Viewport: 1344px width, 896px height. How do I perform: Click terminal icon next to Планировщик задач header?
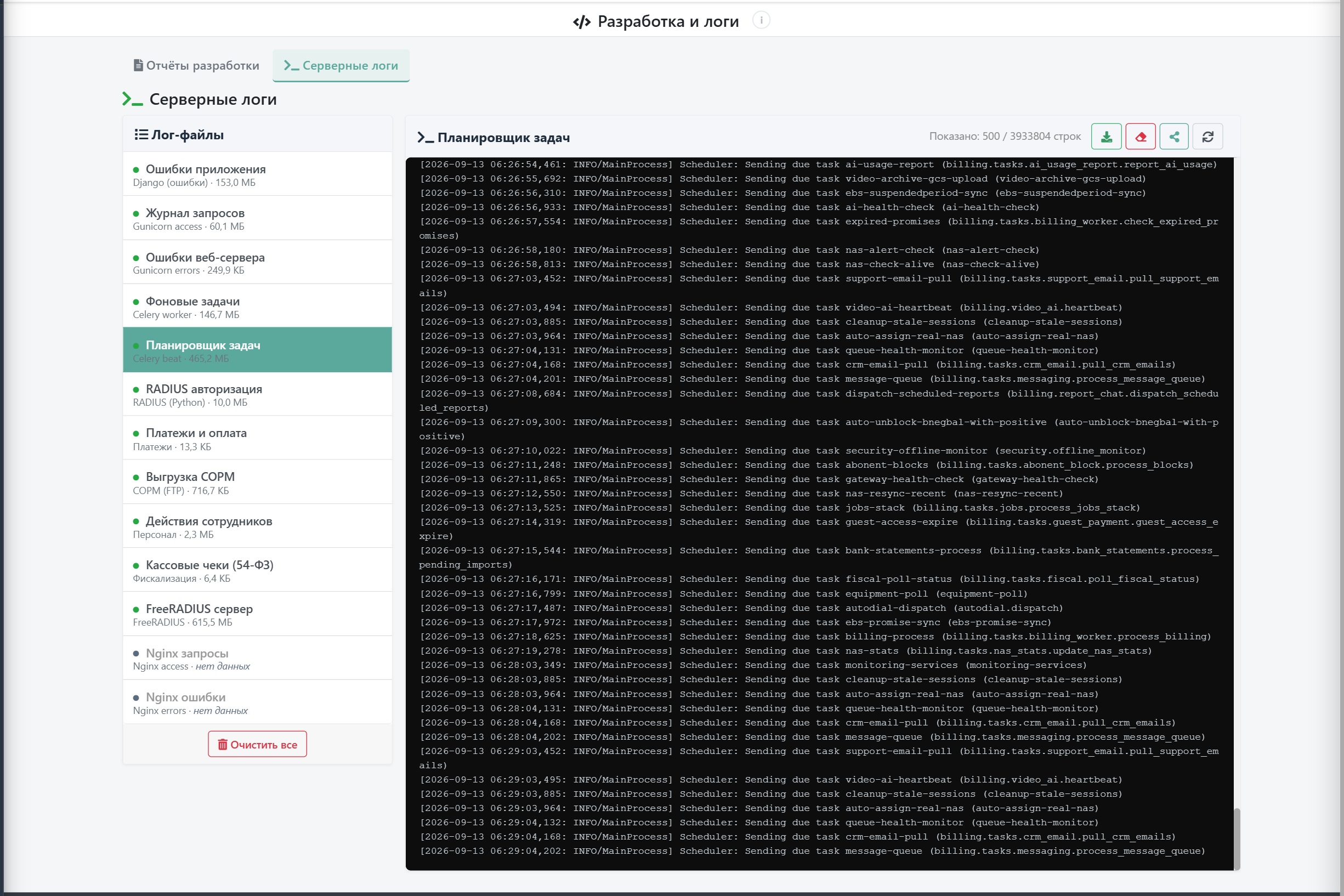pyautogui.click(x=425, y=137)
